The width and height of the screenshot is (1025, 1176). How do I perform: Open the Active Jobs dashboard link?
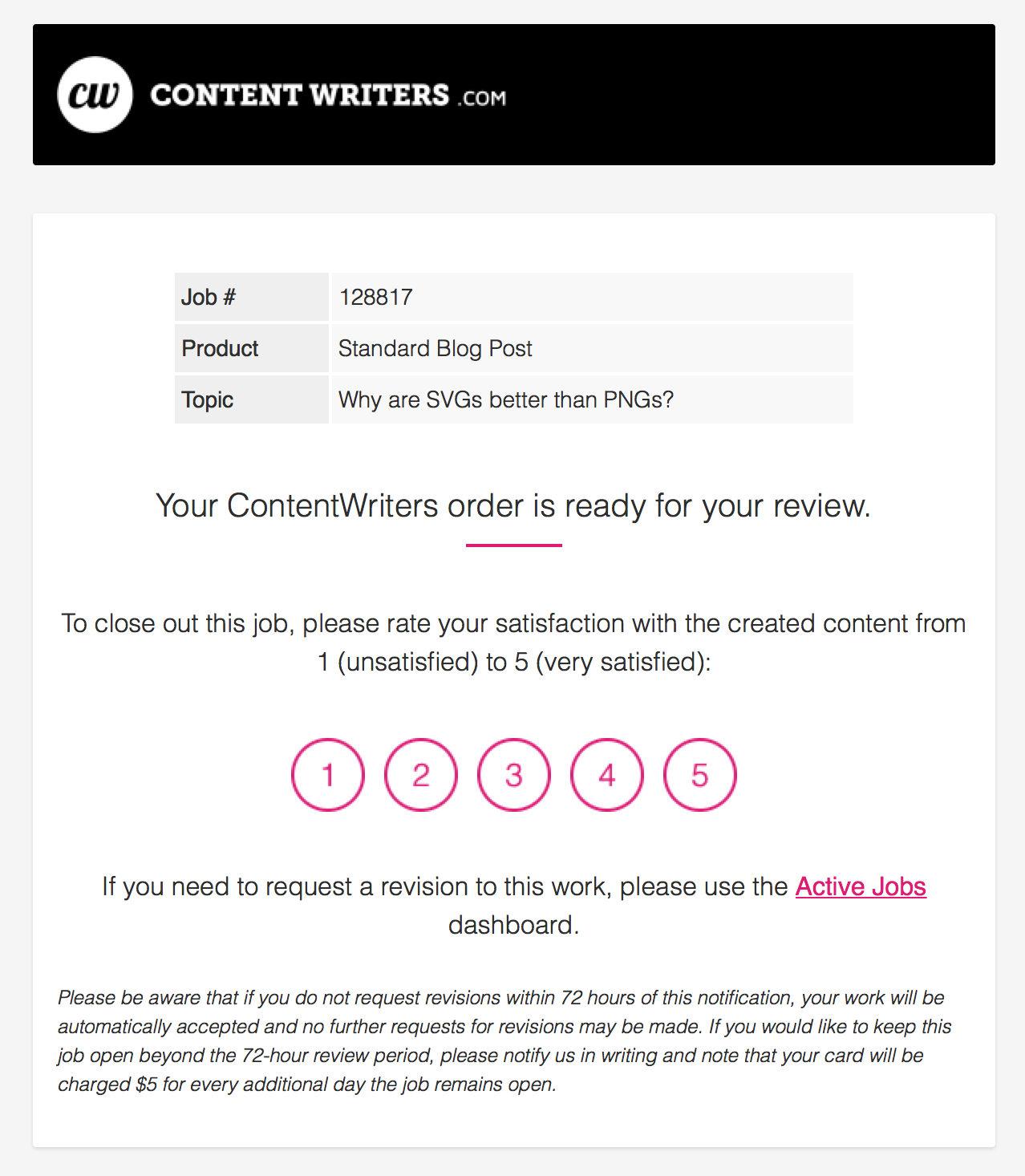[x=861, y=886]
